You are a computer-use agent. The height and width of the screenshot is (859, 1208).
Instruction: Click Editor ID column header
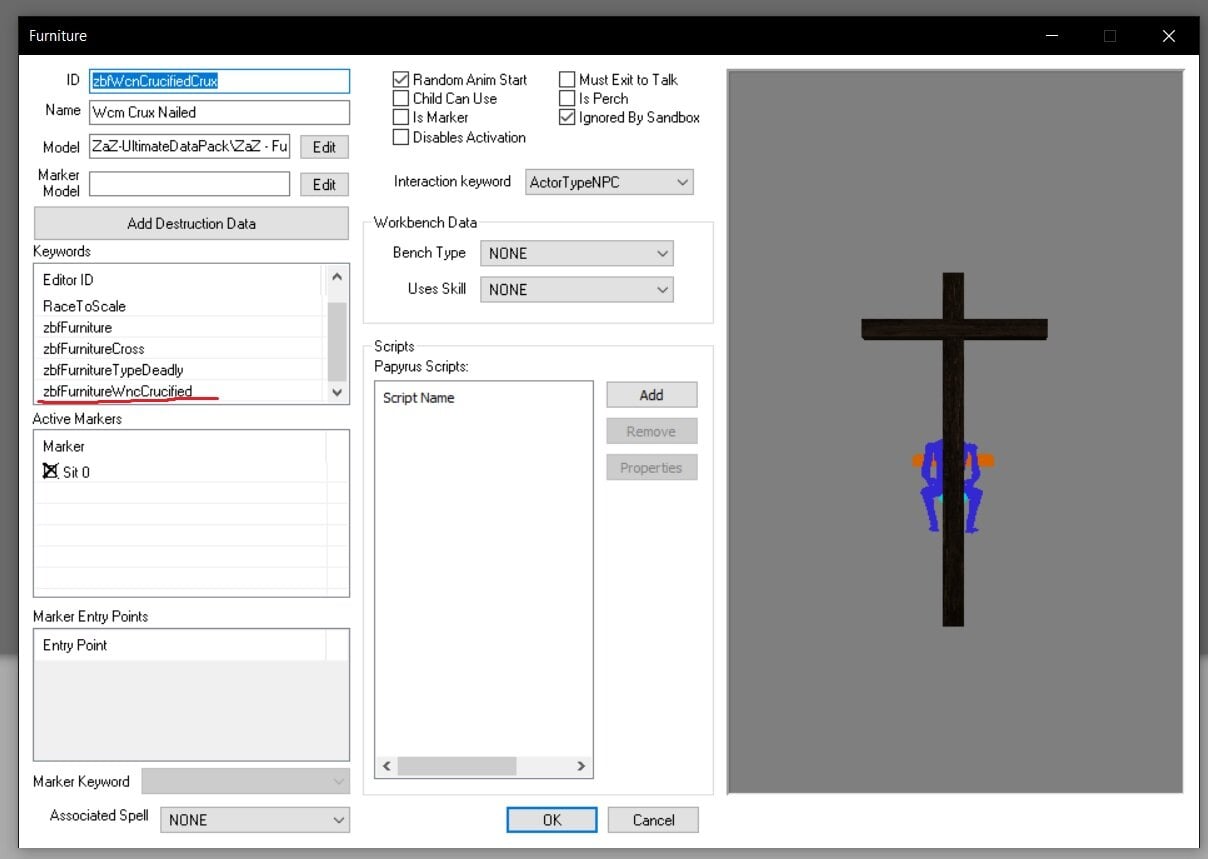point(180,280)
